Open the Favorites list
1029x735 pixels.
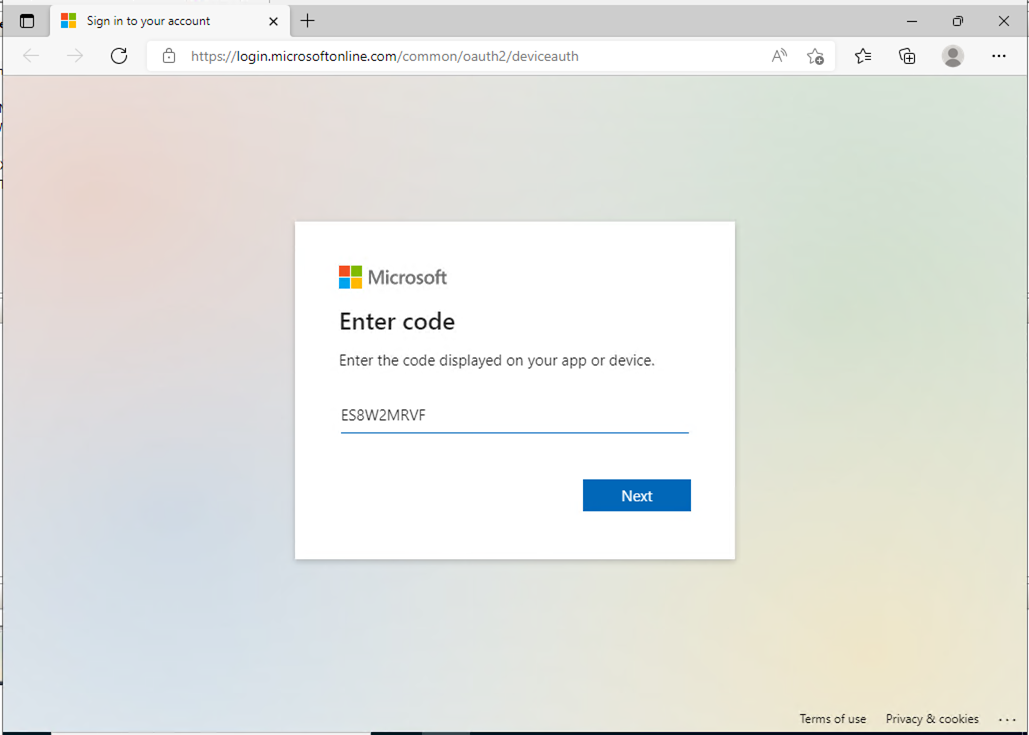[863, 56]
